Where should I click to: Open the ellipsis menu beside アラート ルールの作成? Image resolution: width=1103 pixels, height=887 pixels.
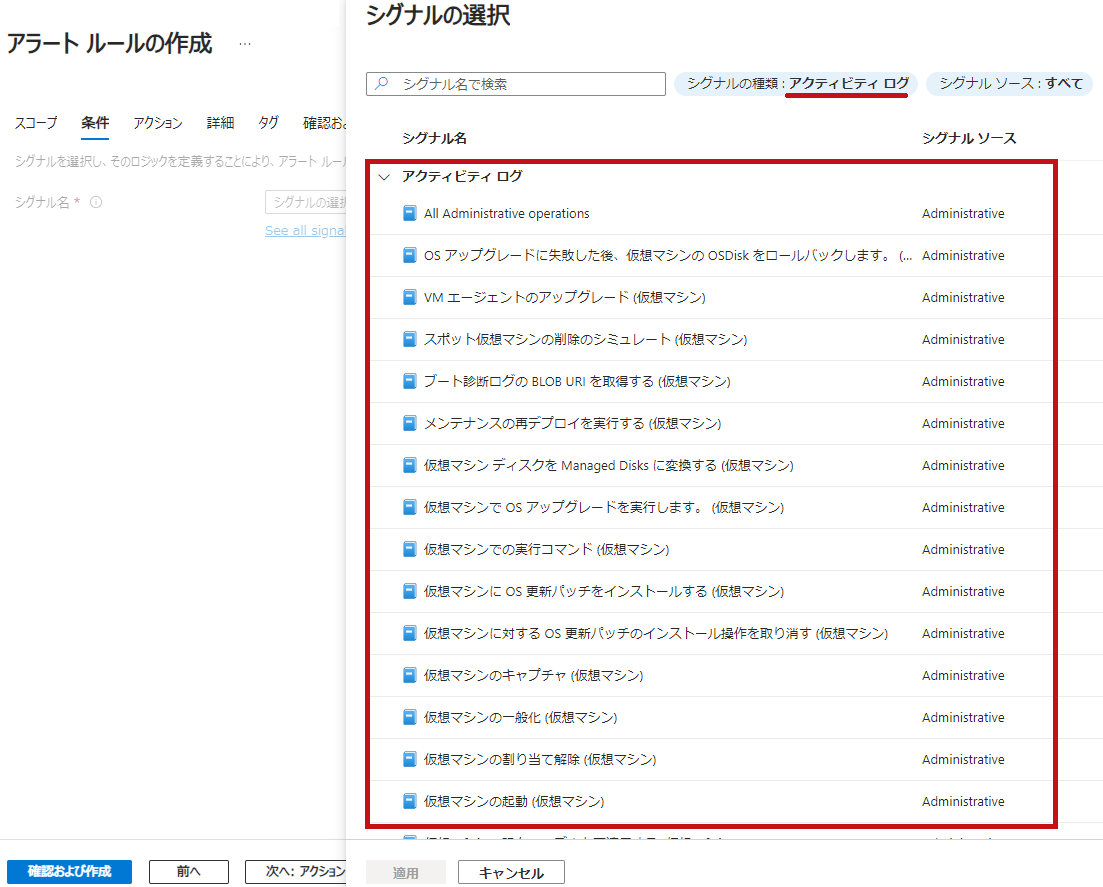click(x=245, y=45)
